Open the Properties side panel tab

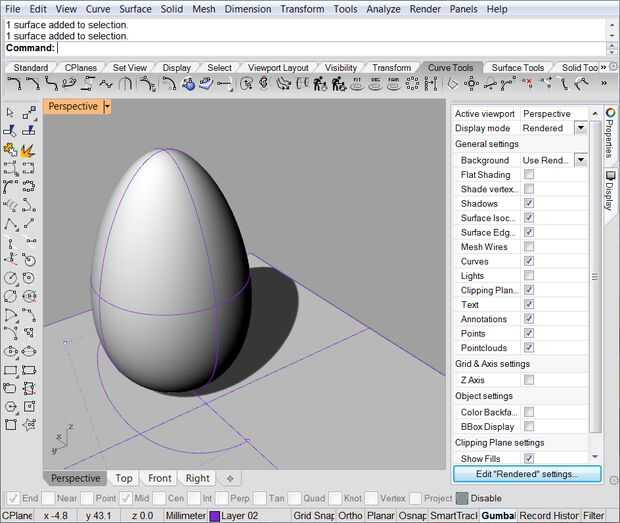click(x=610, y=135)
